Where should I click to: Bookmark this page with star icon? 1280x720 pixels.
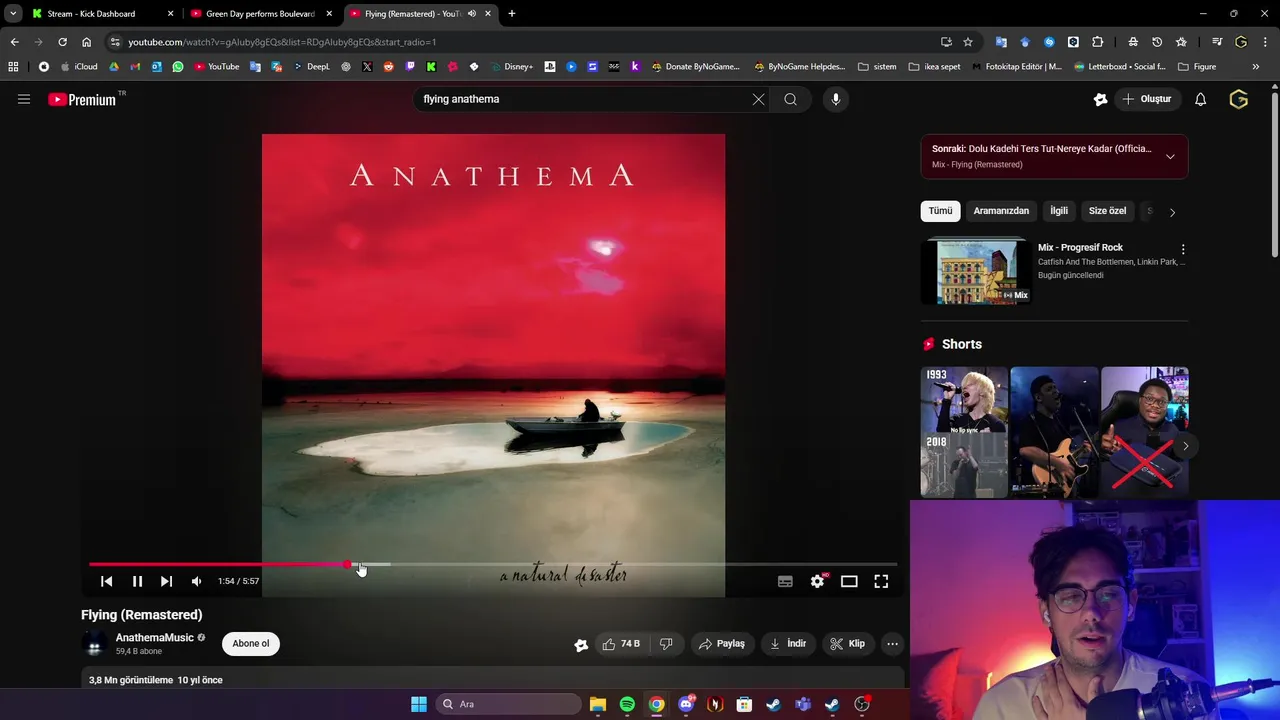pyautogui.click(x=968, y=42)
